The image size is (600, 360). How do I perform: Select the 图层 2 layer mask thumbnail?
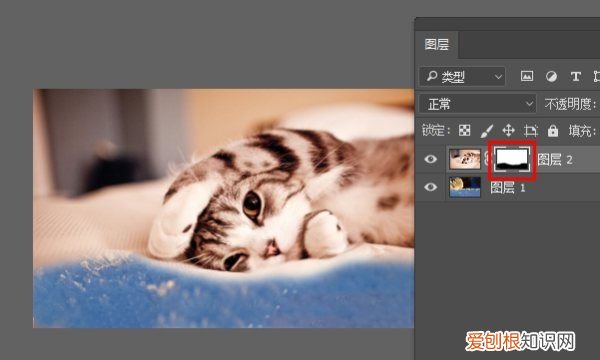pos(512,160)
